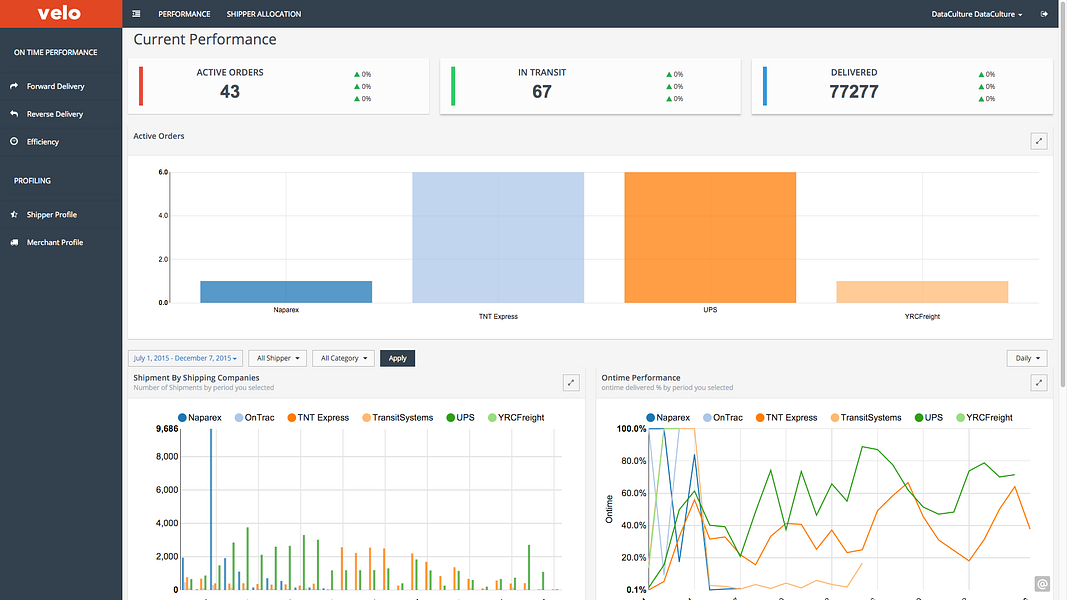The height and width of the screenshot is (600, 1067).
Task: Click the Merchant Profile truck icon
Action: point(14,242)
